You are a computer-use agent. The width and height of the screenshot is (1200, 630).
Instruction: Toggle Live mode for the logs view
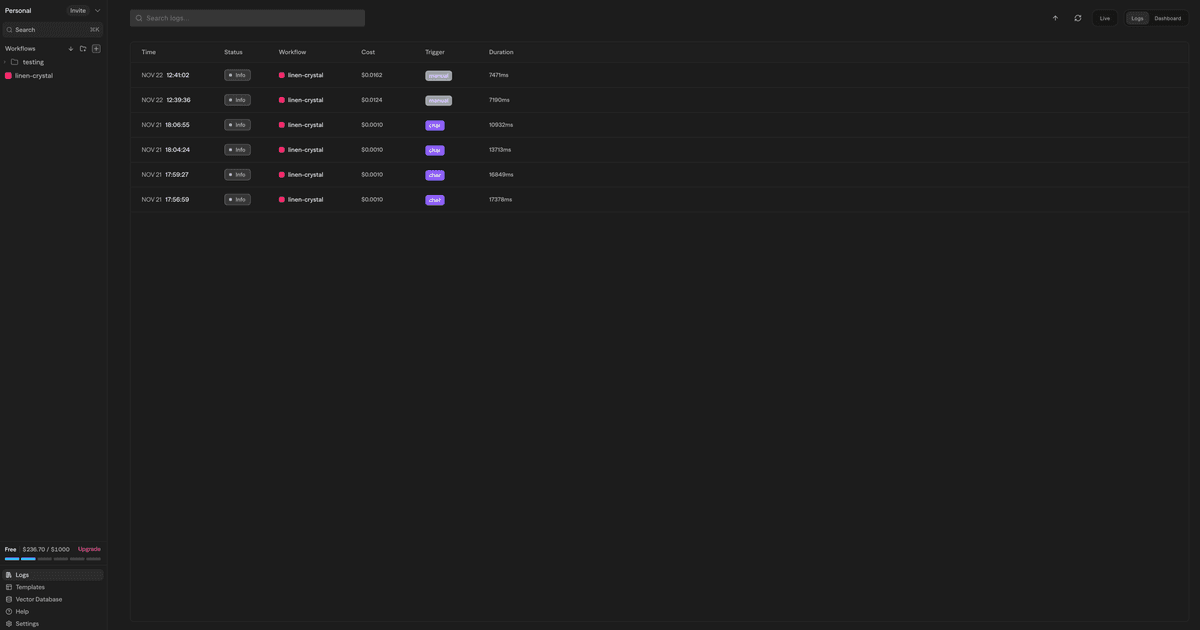[x=1104, y=18]
